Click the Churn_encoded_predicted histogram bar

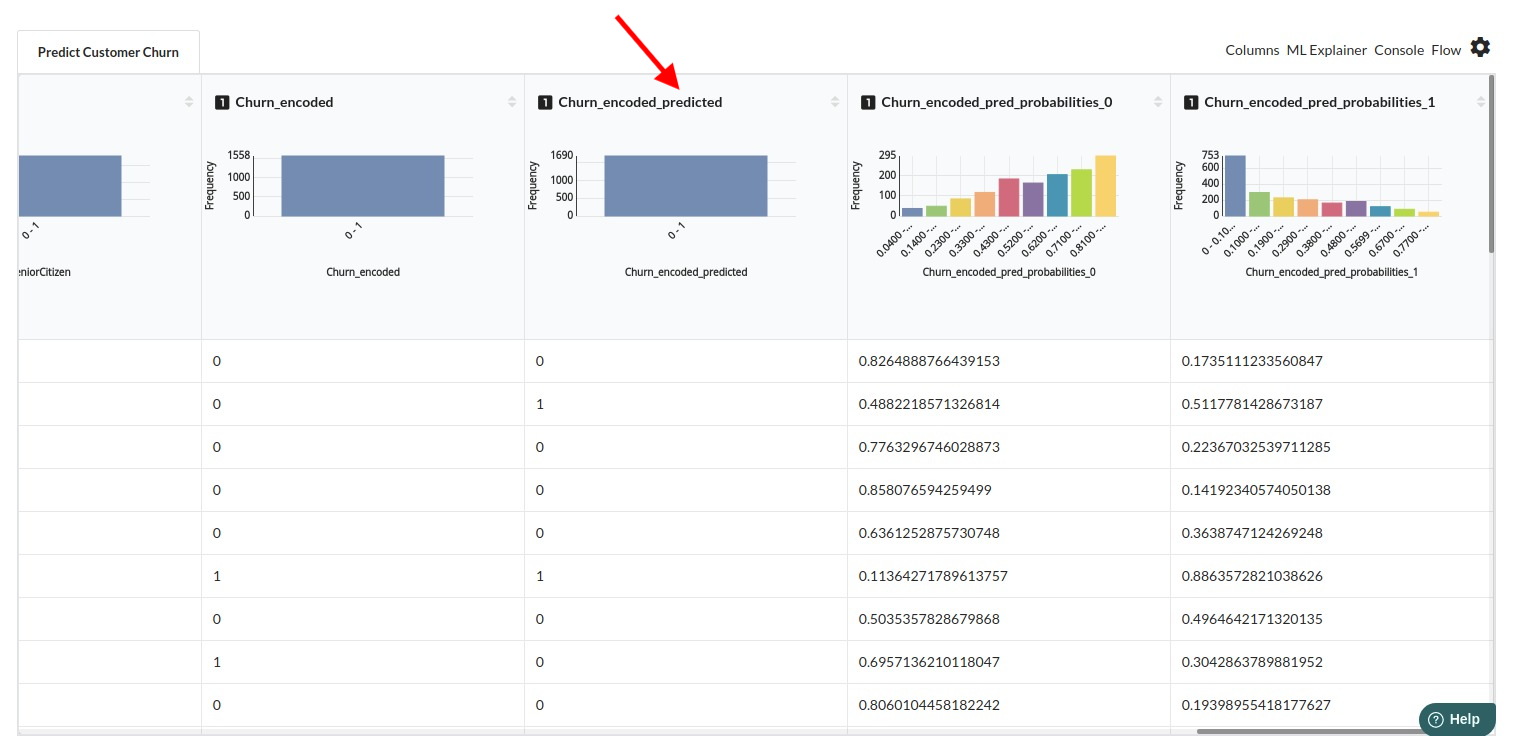click(x=686, y=186)
